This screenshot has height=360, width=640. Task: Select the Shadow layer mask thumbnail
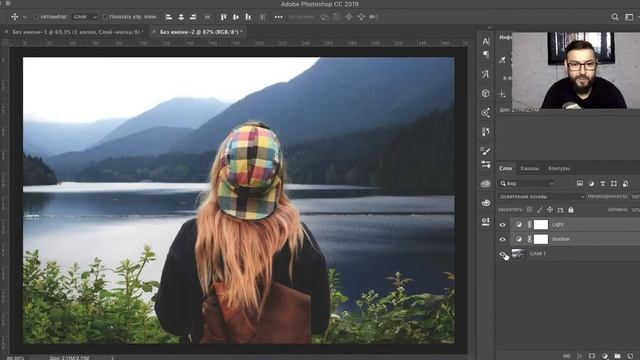click(x=541, y=239)
